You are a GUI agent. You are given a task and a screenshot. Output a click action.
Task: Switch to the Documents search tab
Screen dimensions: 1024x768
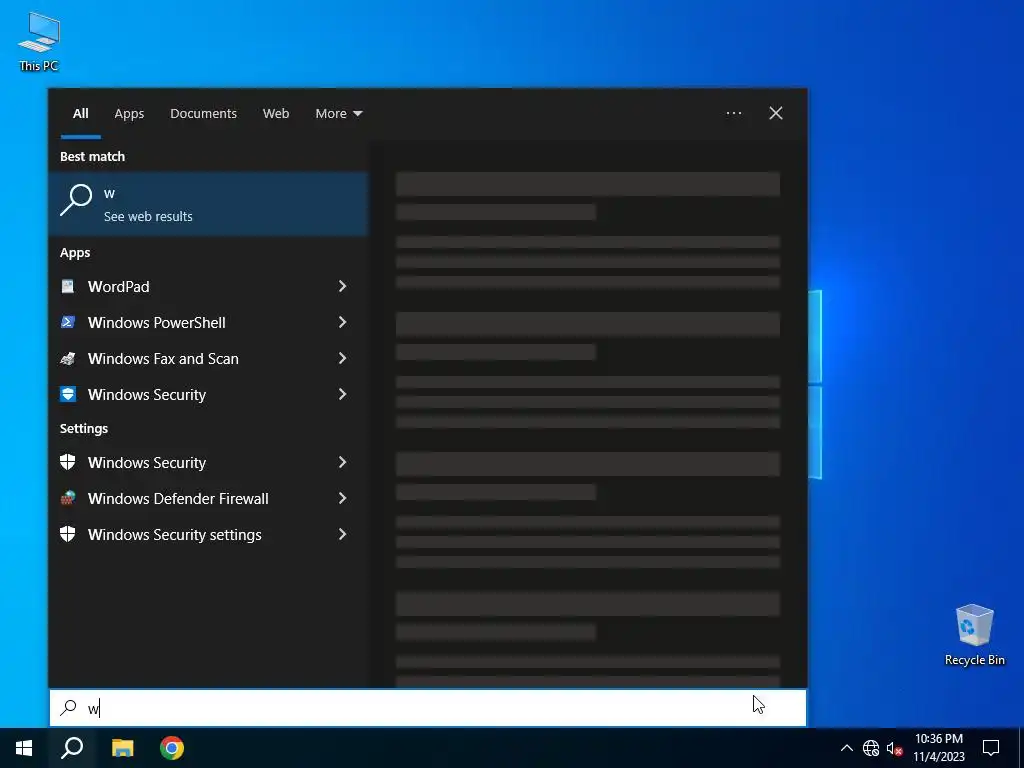[203, 114]
